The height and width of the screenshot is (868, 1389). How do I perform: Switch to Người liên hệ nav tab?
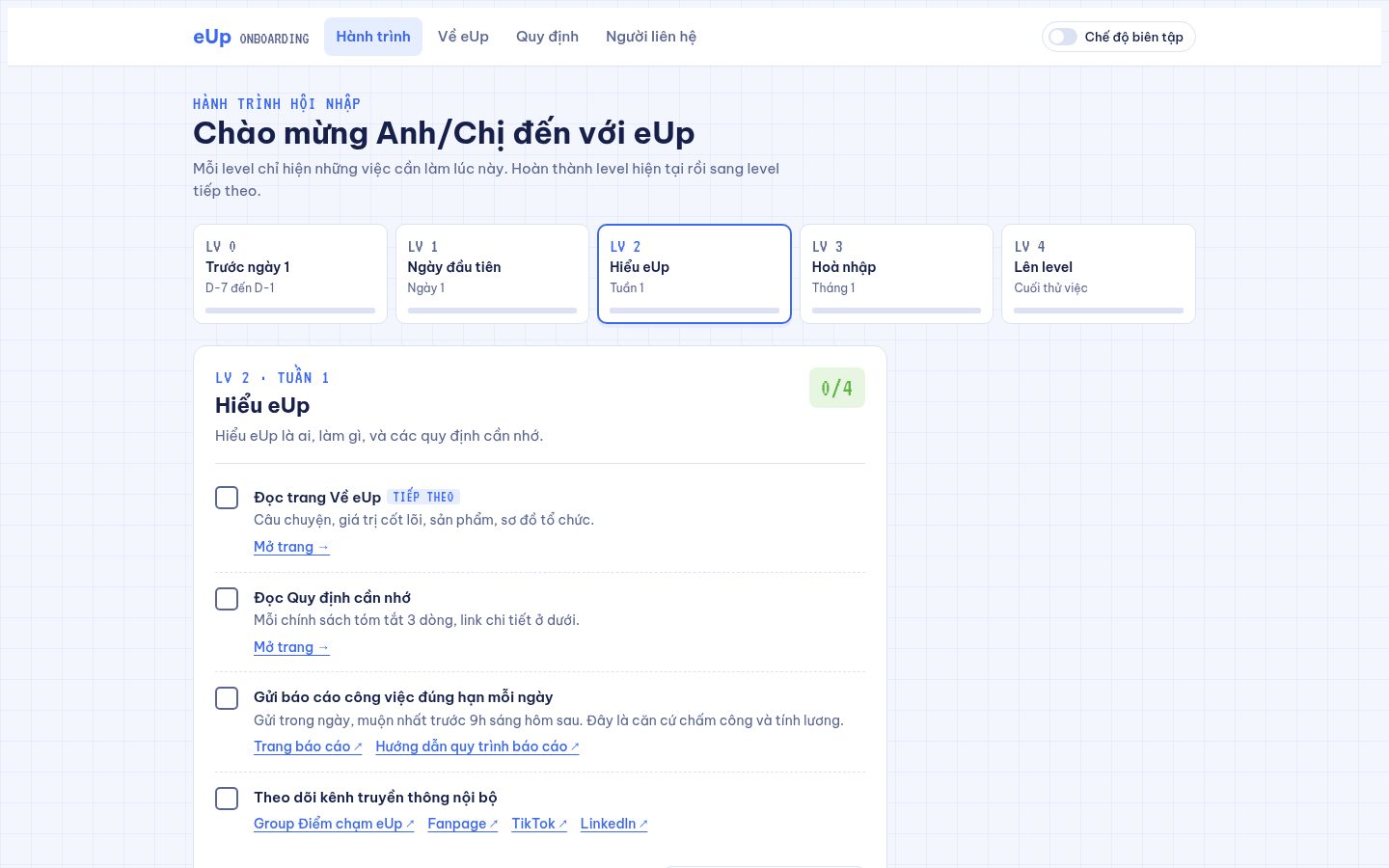coord(651,37)
